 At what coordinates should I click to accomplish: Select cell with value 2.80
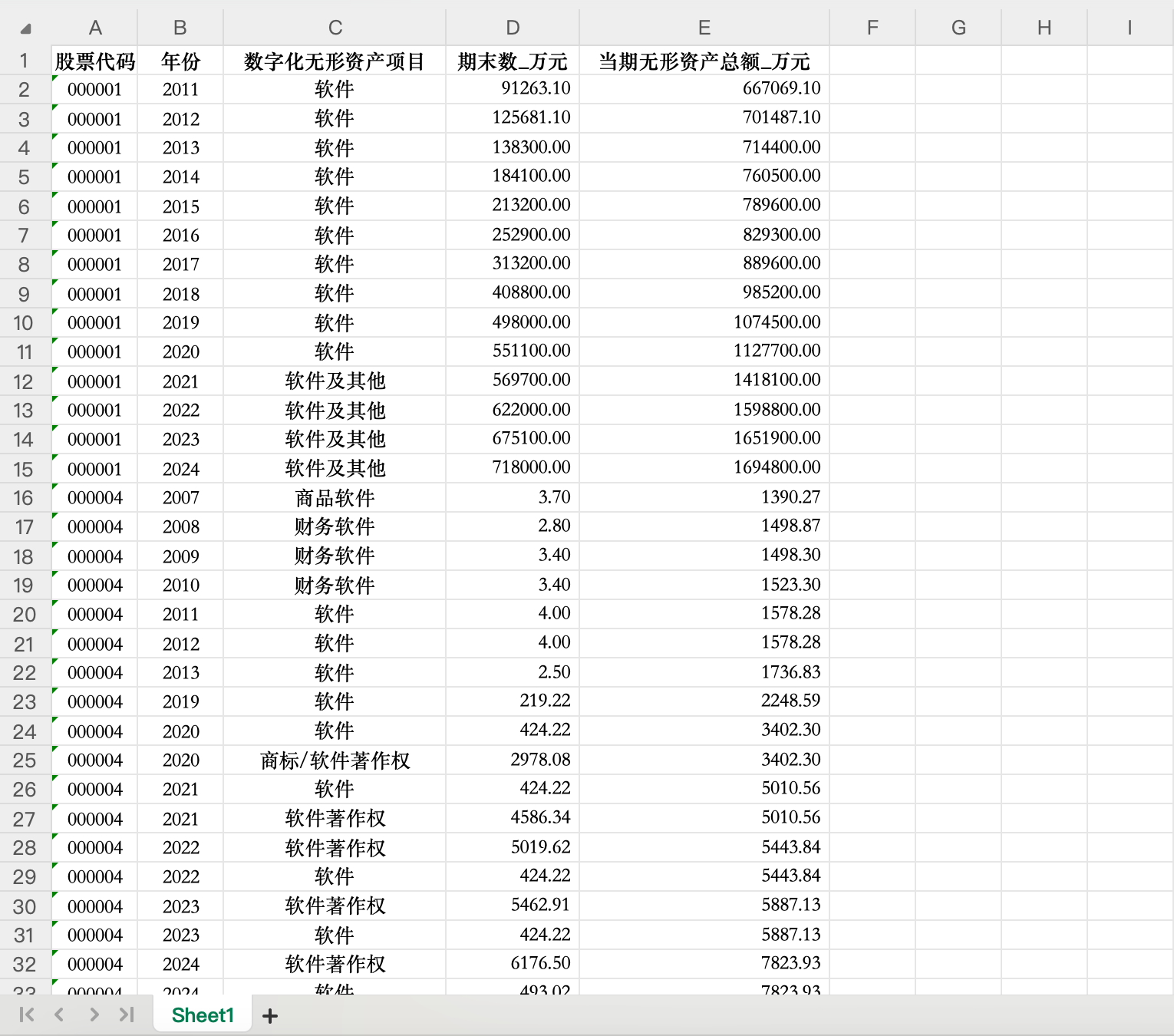click(513, 526)
